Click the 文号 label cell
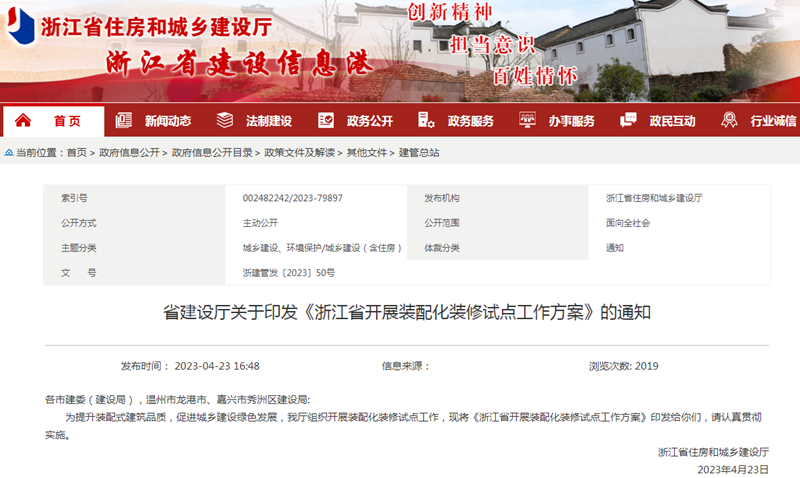This screenshot has width=800, height=478. tap(134, 273)
